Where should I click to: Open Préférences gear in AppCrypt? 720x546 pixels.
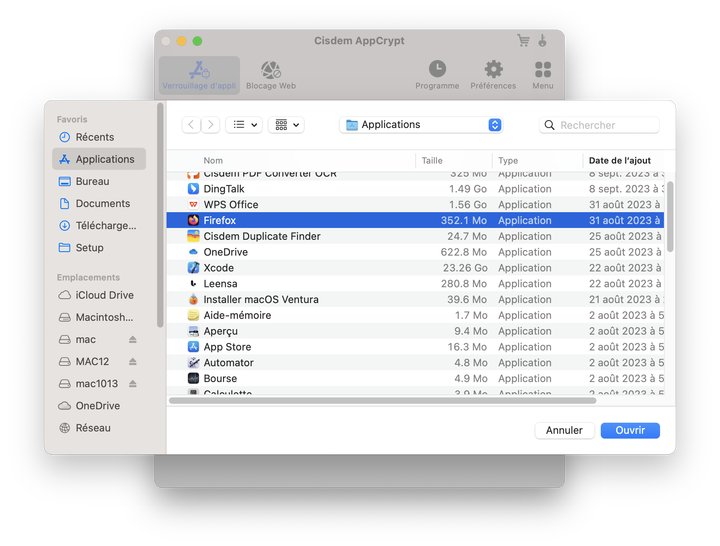tap(493, 75)
